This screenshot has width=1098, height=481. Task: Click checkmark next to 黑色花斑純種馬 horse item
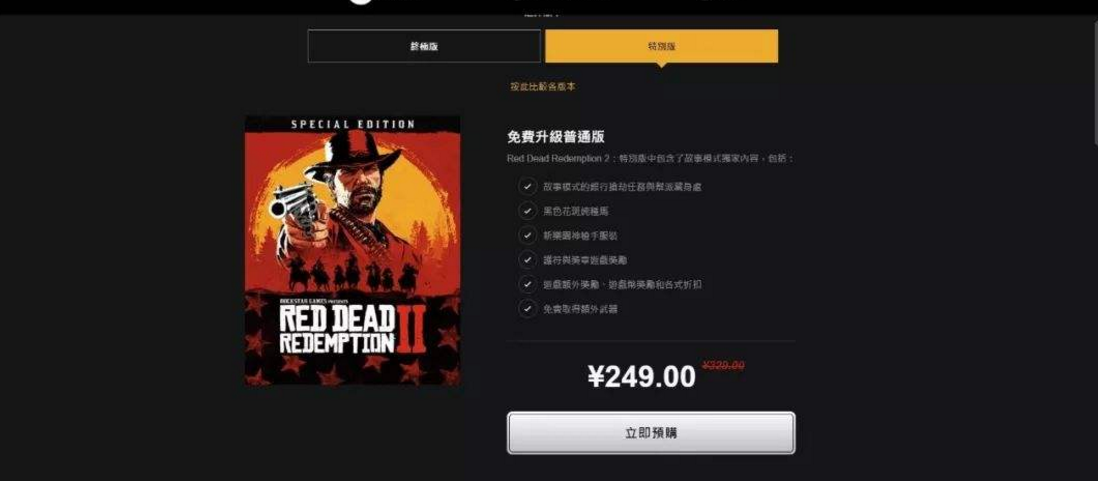[527, 211]
